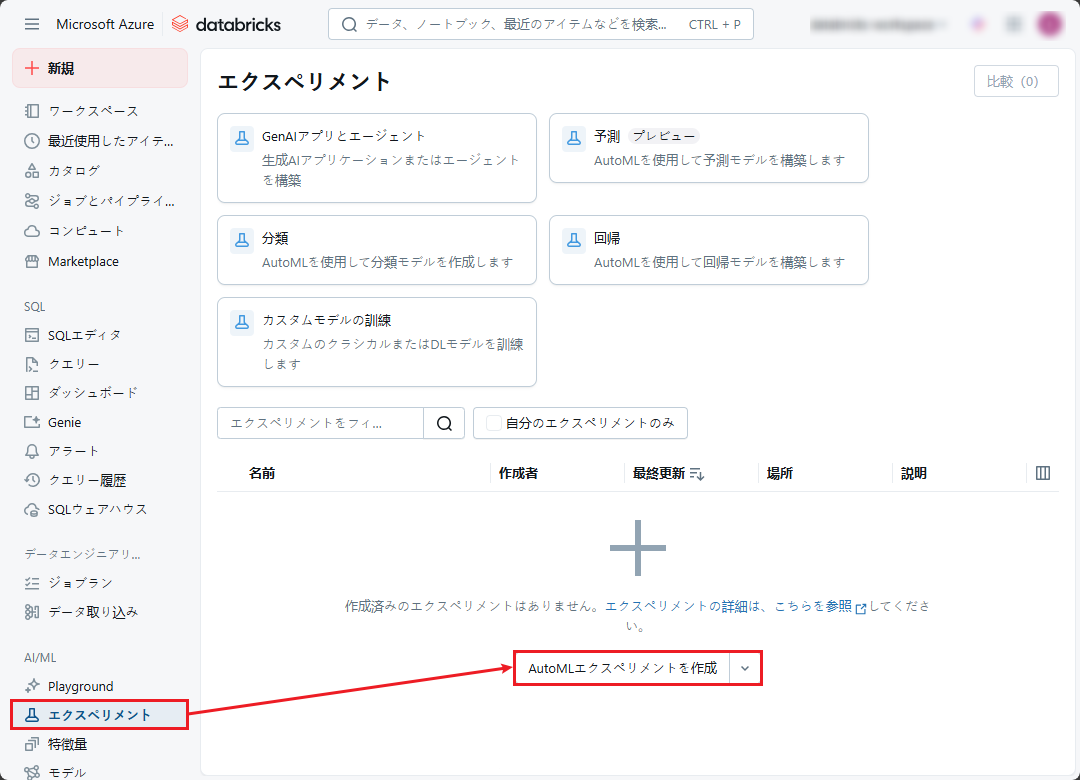Select SQLエディタ in the sidebar
This screenshot has height=780, width=1080.
(x=84, y=335)
